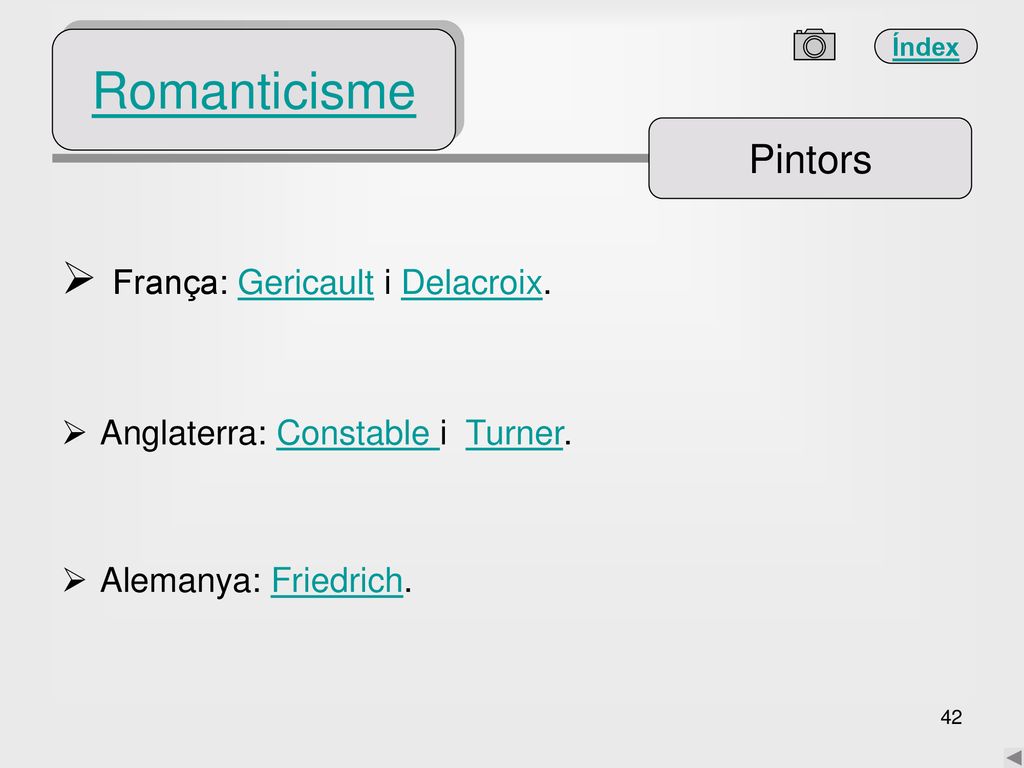Viewport: 1024px width, 768px height.
Task: Click the previous-slide arrow at bottom right
Action: pyautogui.click(x=1014, y=758)
